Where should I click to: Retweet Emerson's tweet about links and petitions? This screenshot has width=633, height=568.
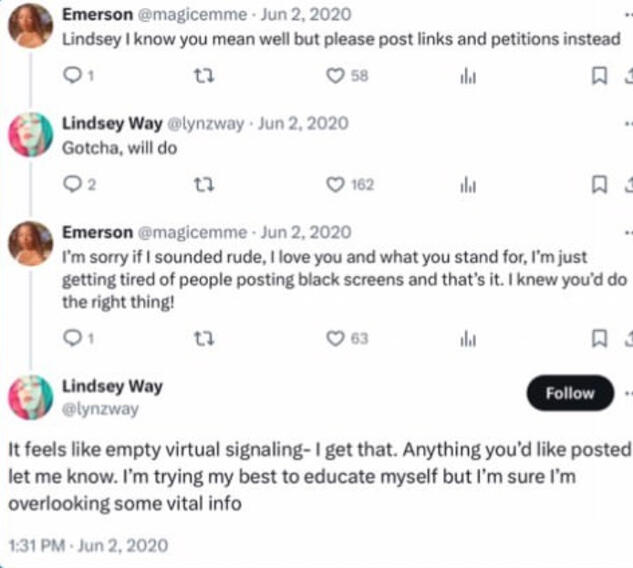pyautogui.click(x=200, y=76)
